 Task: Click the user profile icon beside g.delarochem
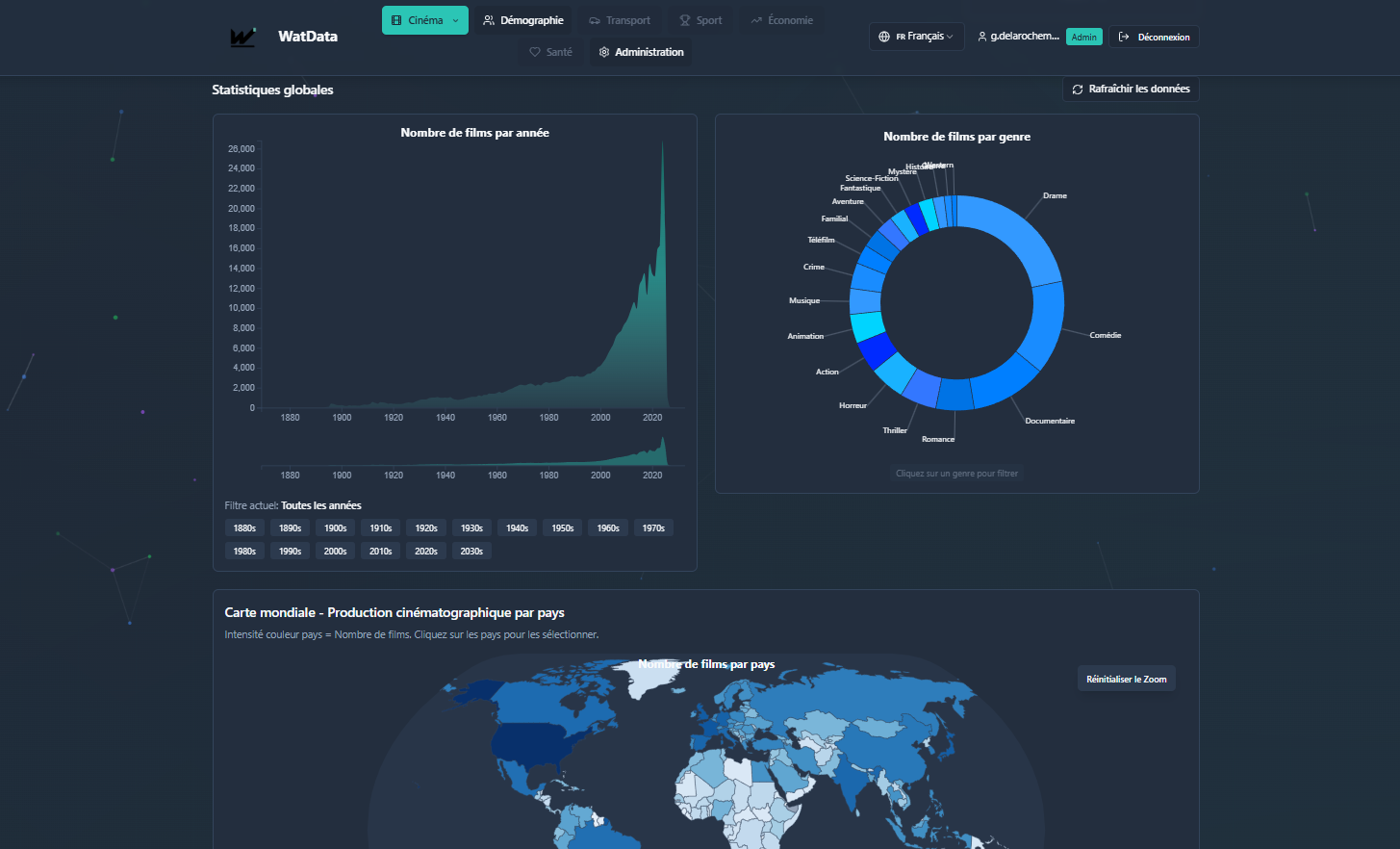click(x=982, y=37)
